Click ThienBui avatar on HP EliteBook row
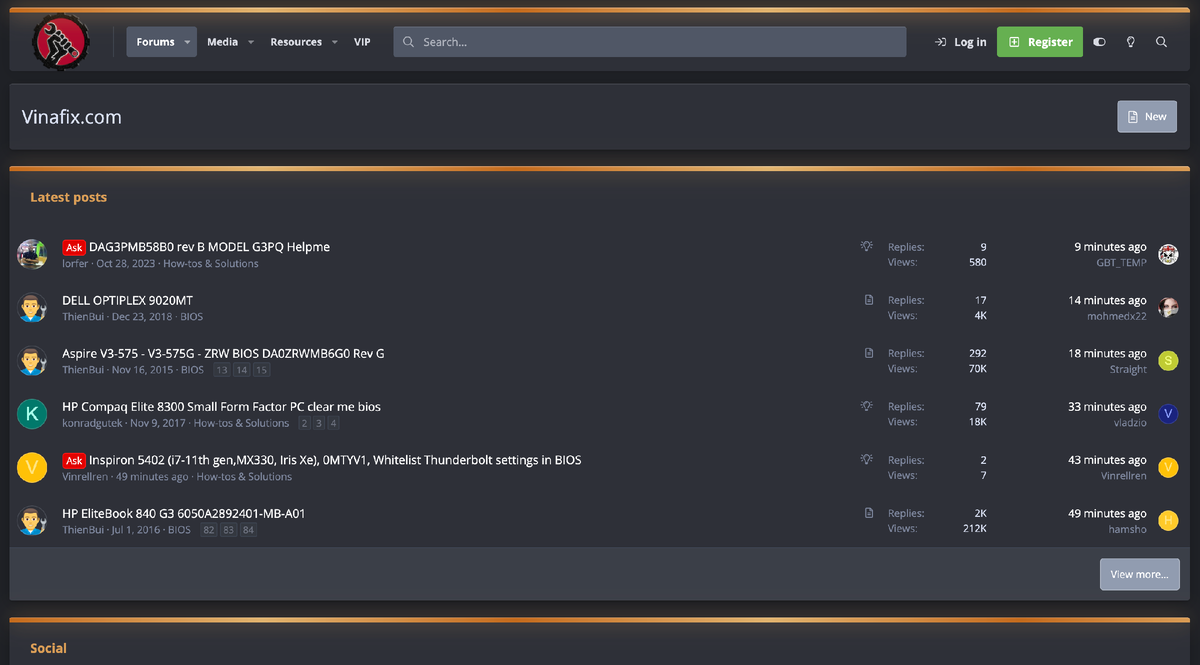 [33, 520]
